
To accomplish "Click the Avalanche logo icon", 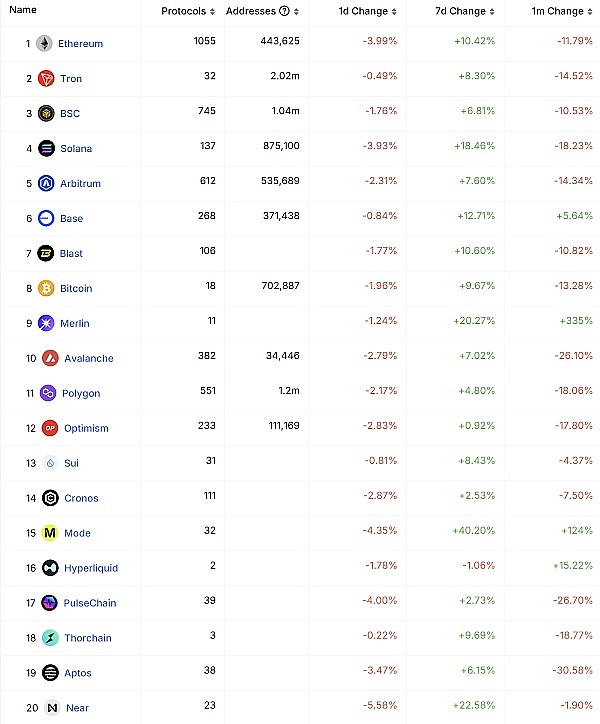I will [50, 358].
